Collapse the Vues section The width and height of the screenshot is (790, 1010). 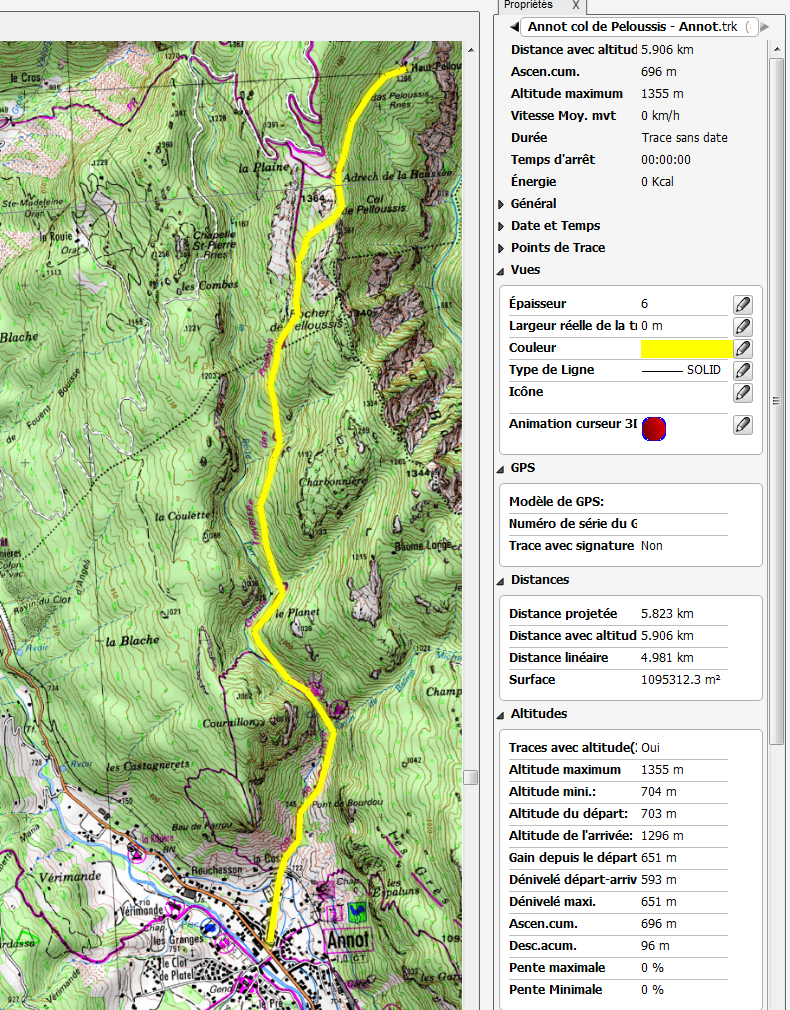pyautogui.click(x=501, y=271)
